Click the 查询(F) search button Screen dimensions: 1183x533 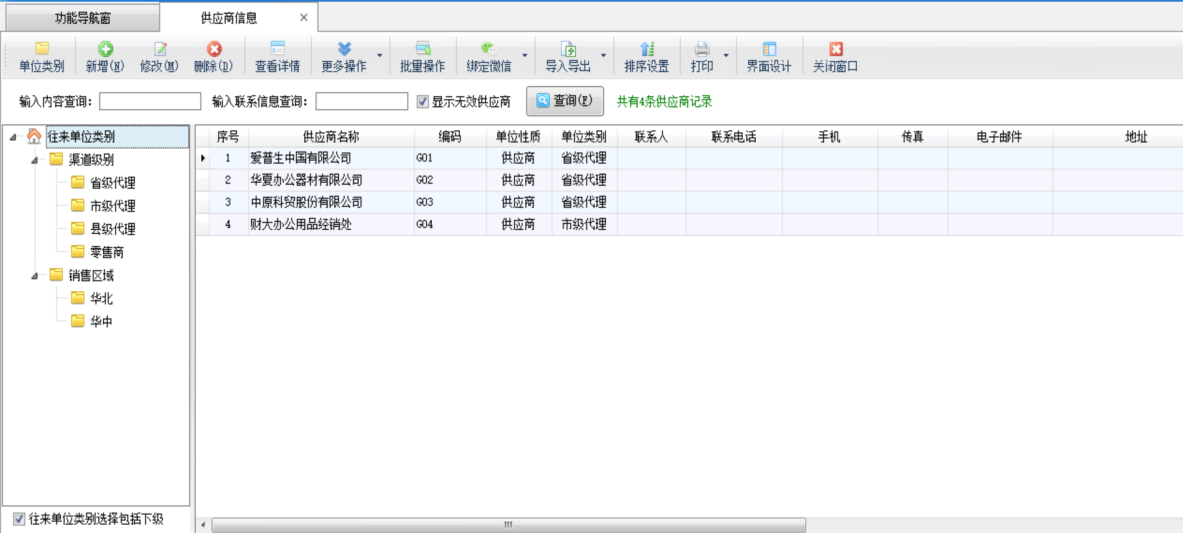click(565, 101)
